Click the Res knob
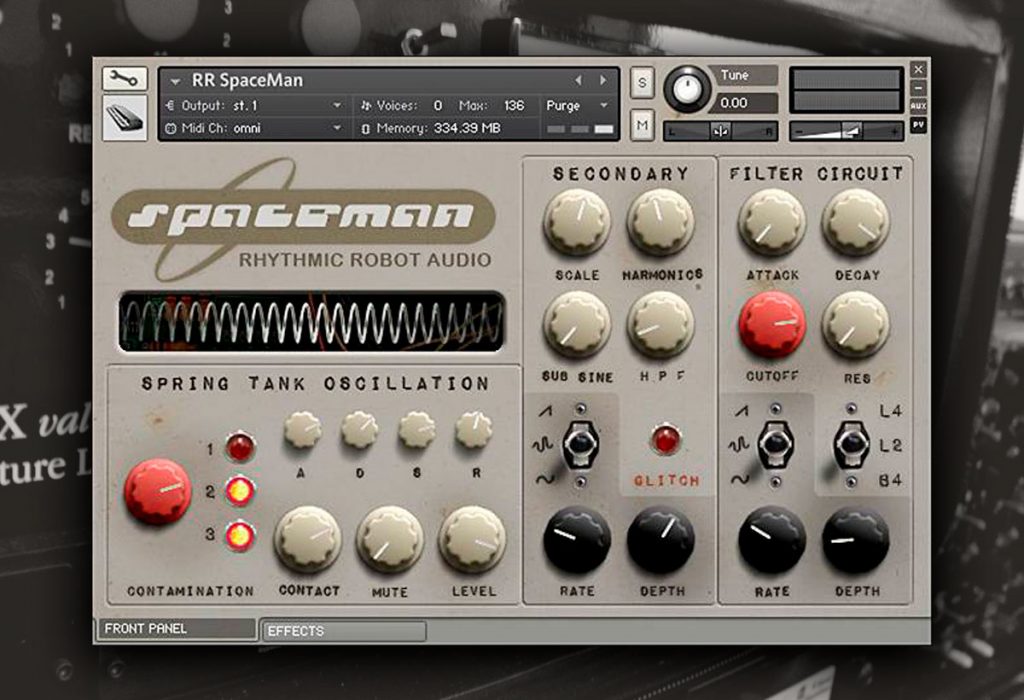The width and height of the screenshot is (1024, 700). coord(856,324)
